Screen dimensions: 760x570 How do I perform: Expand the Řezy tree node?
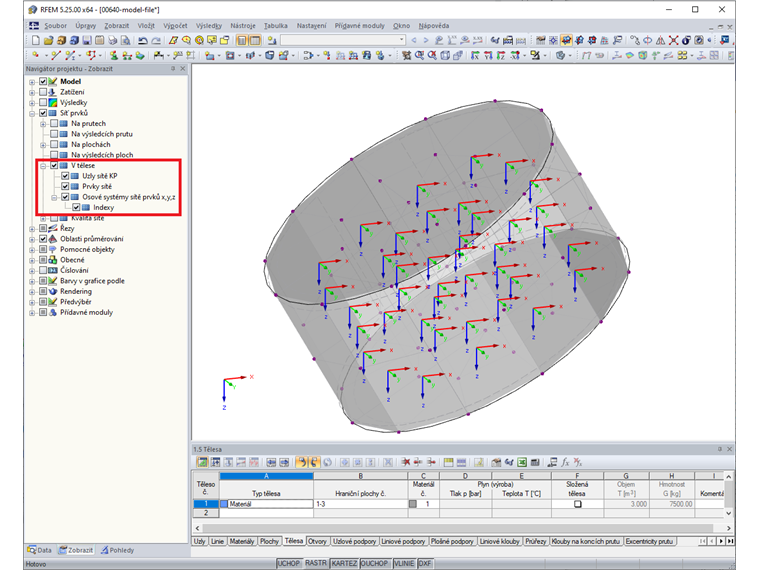[x=32, y=228]
